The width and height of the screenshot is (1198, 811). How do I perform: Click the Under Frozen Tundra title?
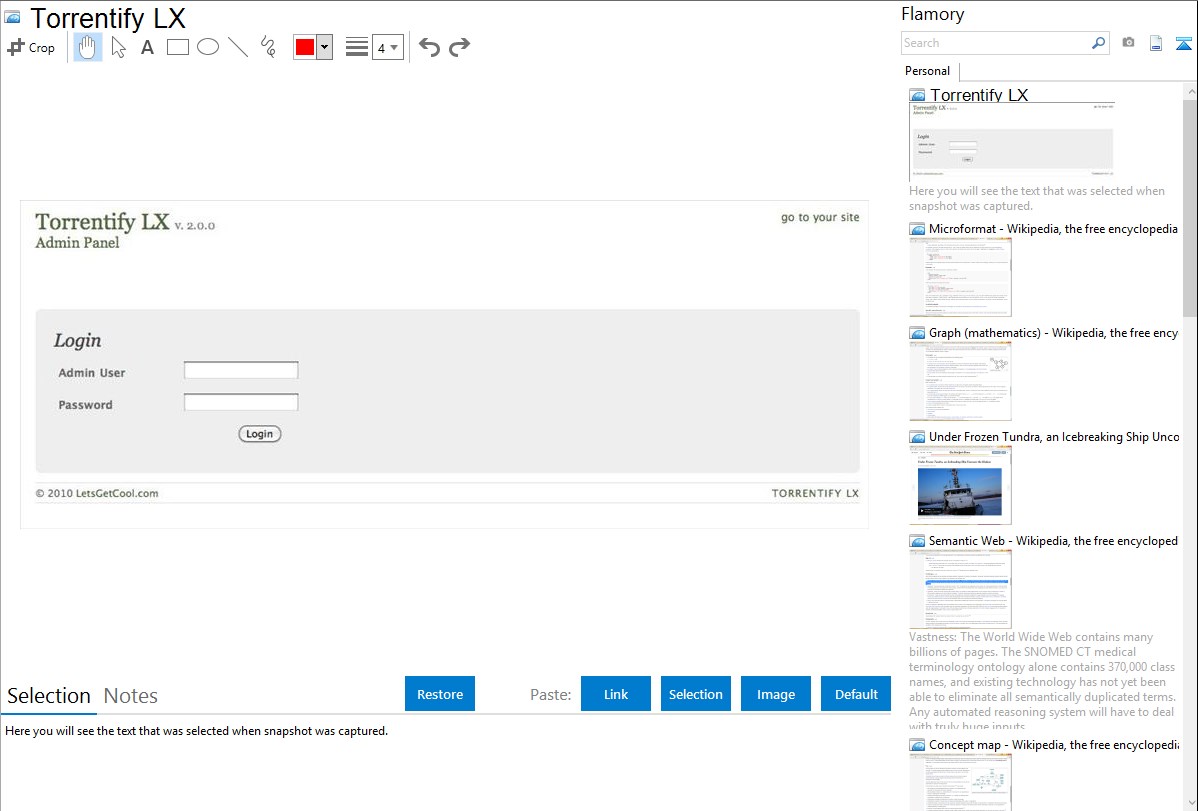pos(1054,436)
